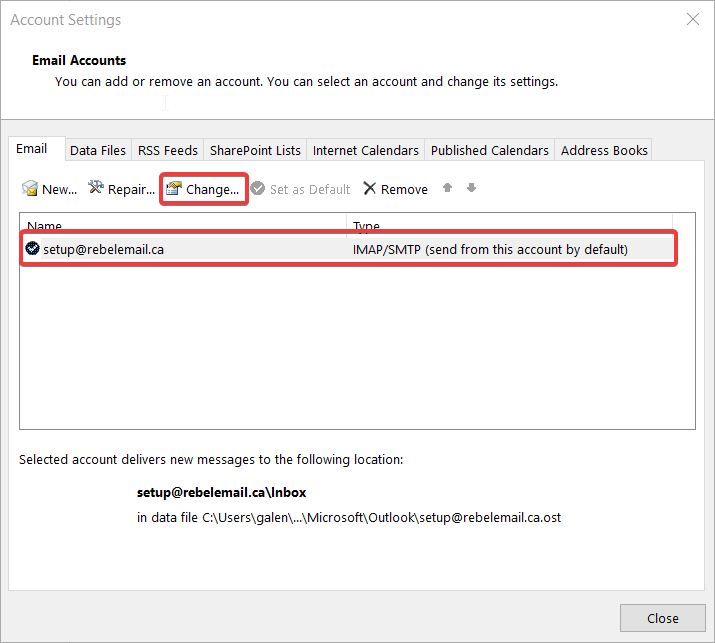Click the Repair... button label
This screenshot has height=643, width=715.
tap(131, 190)
